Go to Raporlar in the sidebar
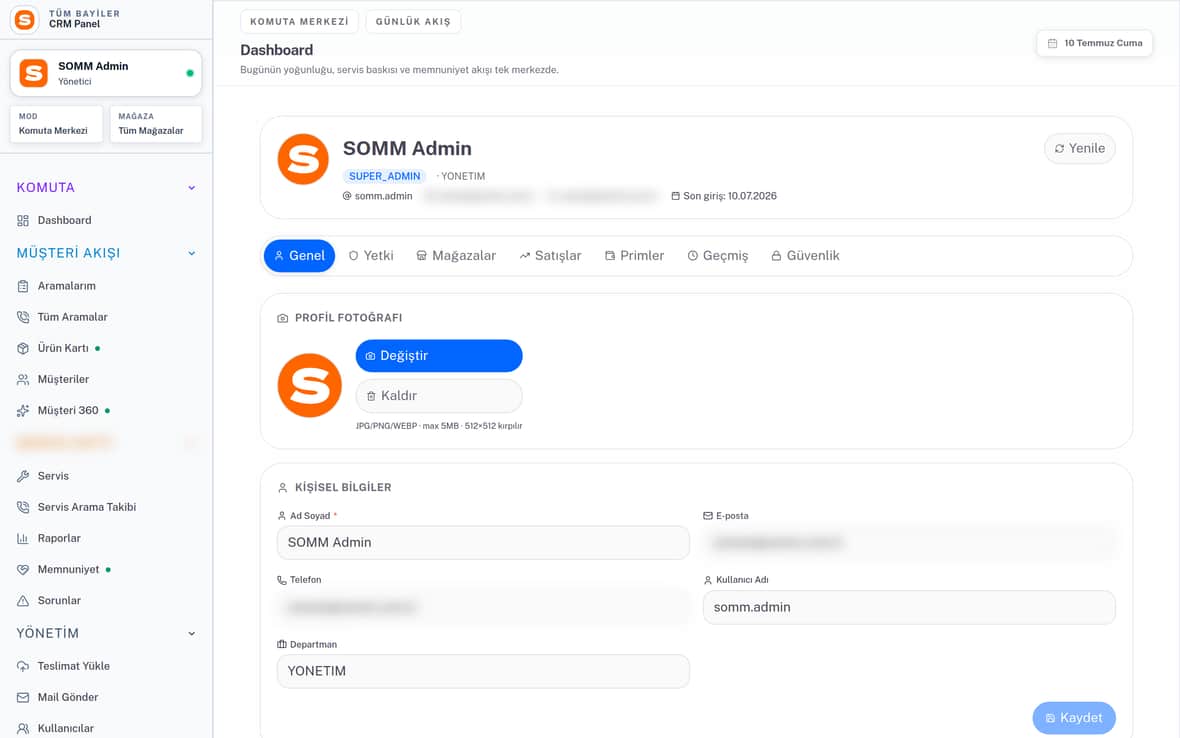1180x738 pixels. click(x=105, y=539)
